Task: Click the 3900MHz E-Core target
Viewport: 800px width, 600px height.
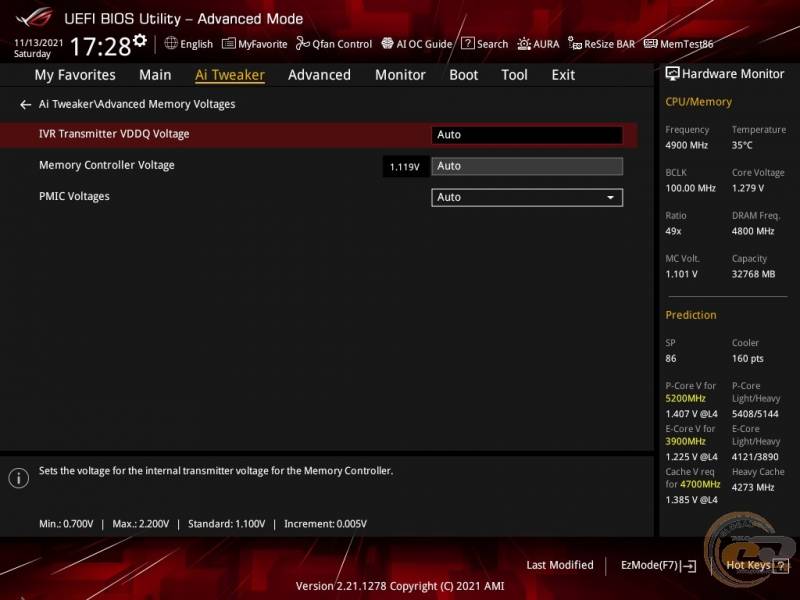Action: tap(685, 441)
